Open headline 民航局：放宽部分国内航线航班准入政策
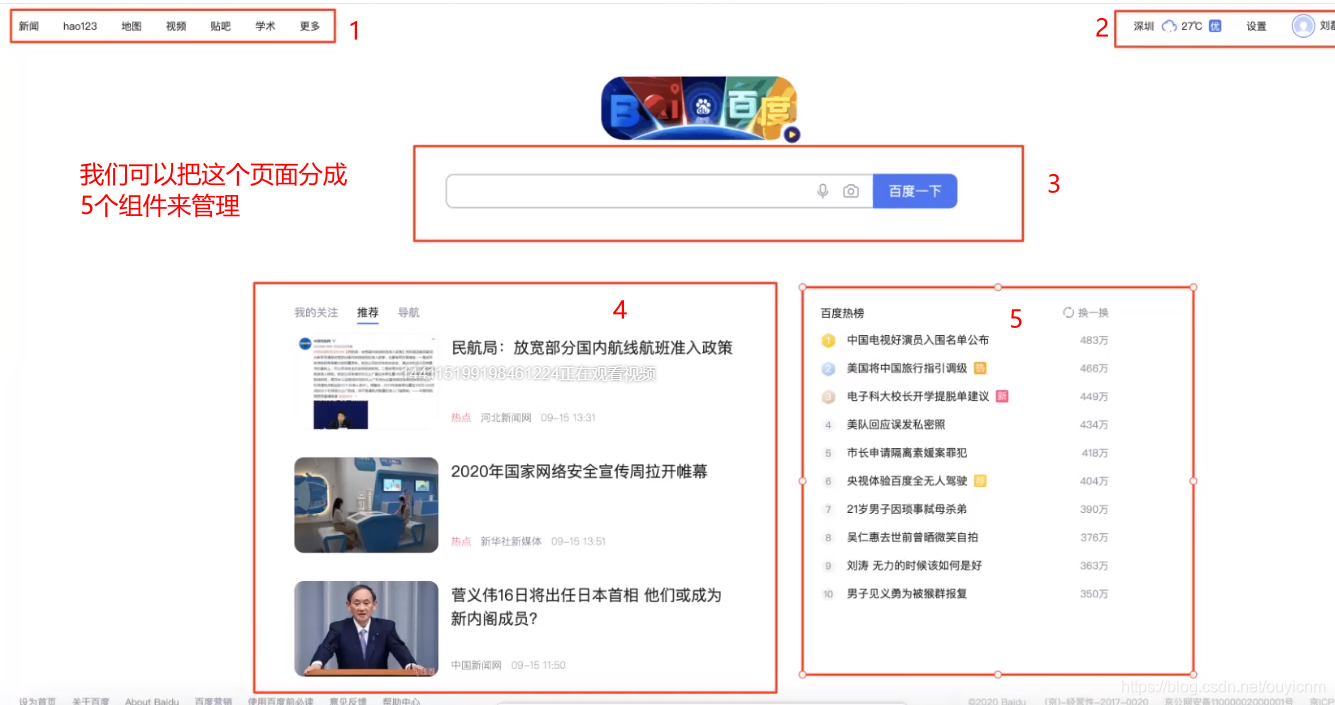This screenshot has width=1335, height=705. (592, 348)
